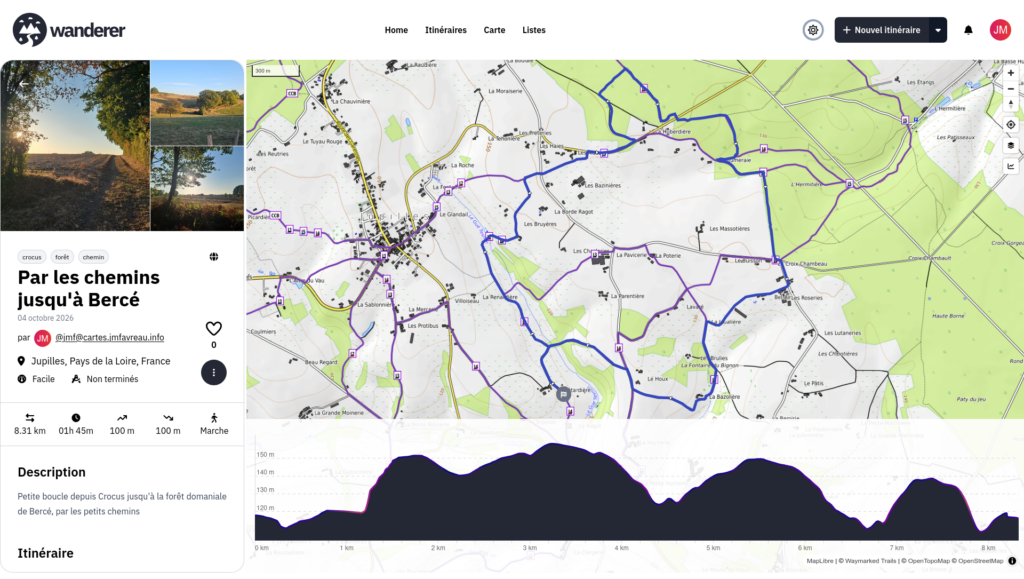Image resolution: width=1024 pixels, height=579 pixels.
Task: Select the crocus tag
Action: [32, 257]
